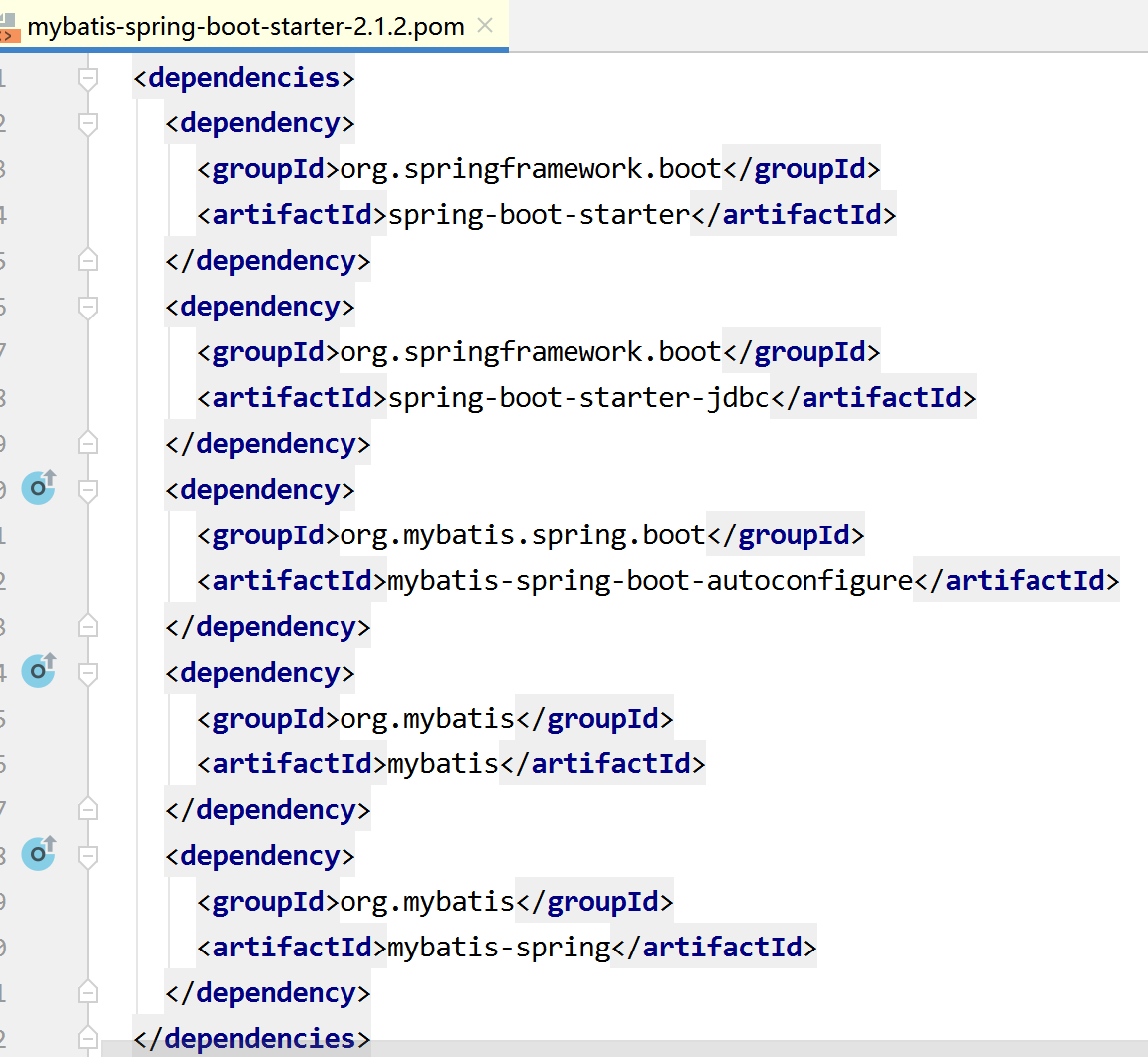Collapse the mybatis-spring dependency fold
Screen dimensions: 1148x1057
[88, 856]
